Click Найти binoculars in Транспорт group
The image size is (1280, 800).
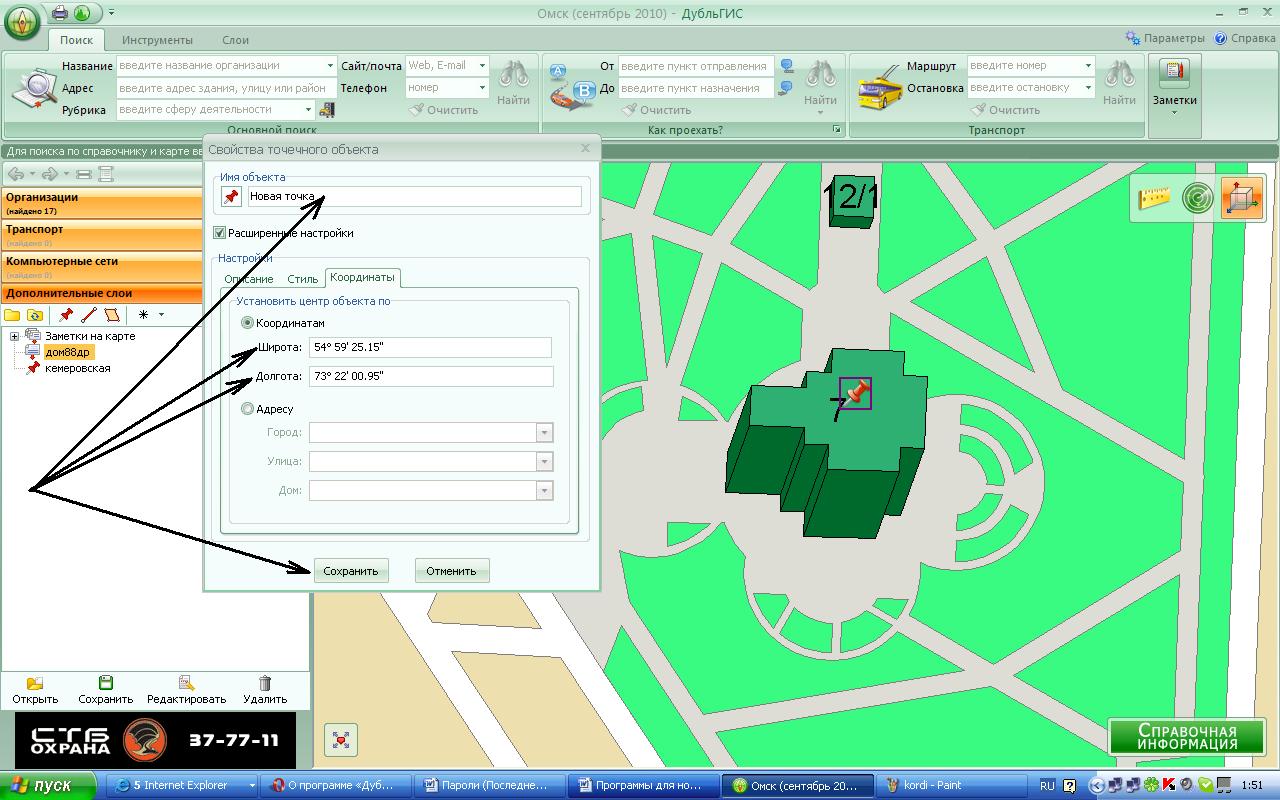(x=1120, y=84)
